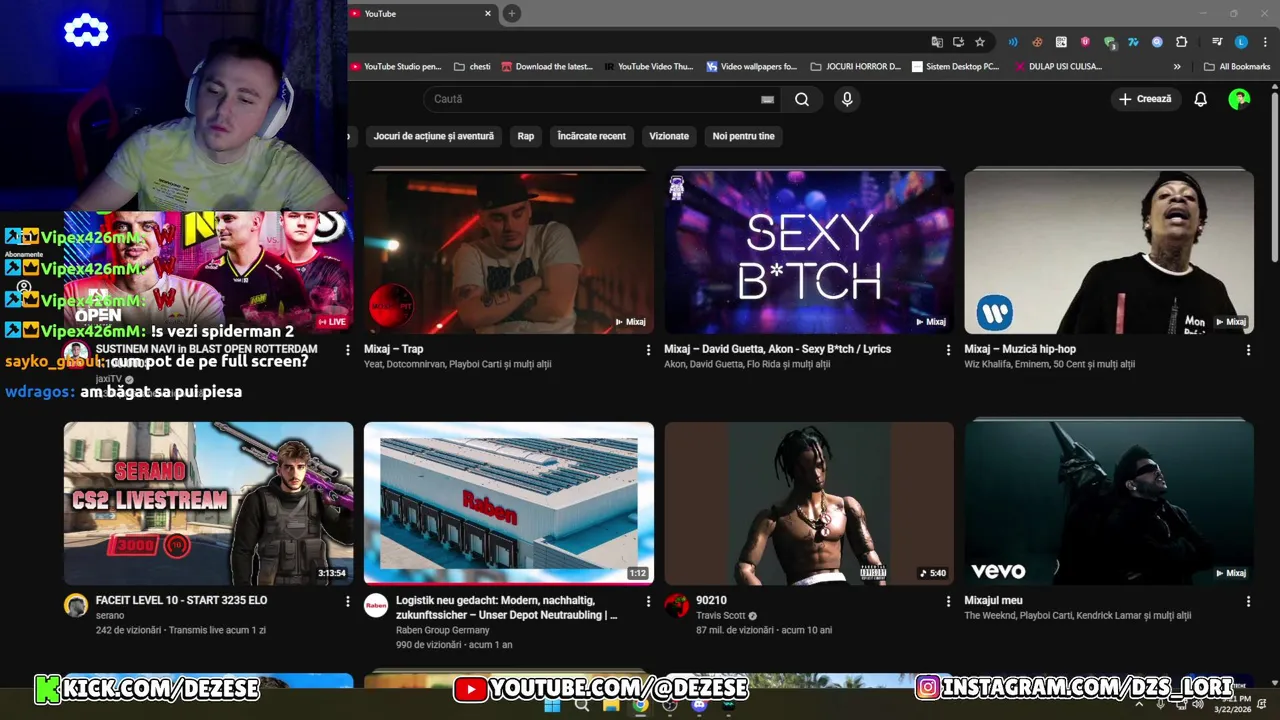Click the 'Travis Scott' channel name
Screen dimensions: 1280x720
[721, 616]
